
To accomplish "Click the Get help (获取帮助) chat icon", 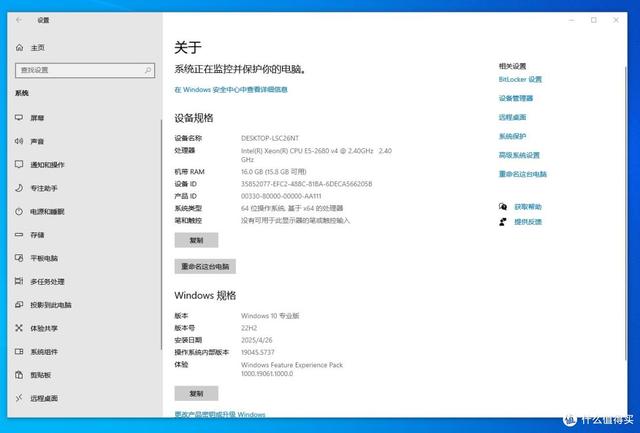I will click(503, 207).
